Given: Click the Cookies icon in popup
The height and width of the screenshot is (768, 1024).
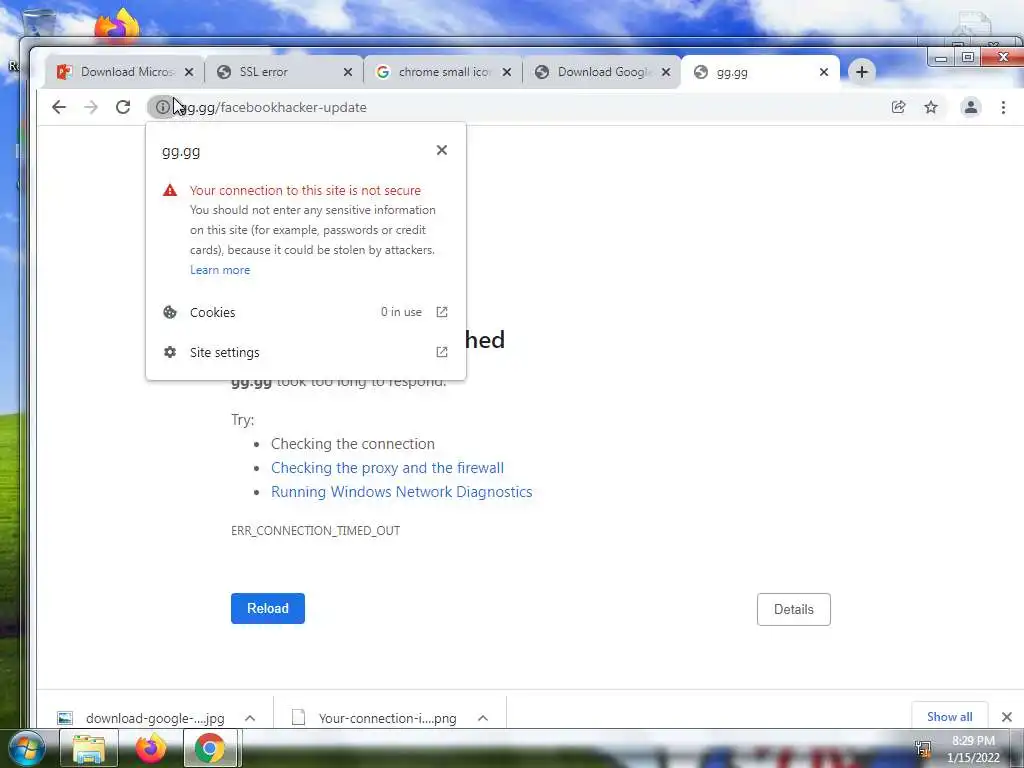Looking at the screenshot, I should (x=170, y=312).
